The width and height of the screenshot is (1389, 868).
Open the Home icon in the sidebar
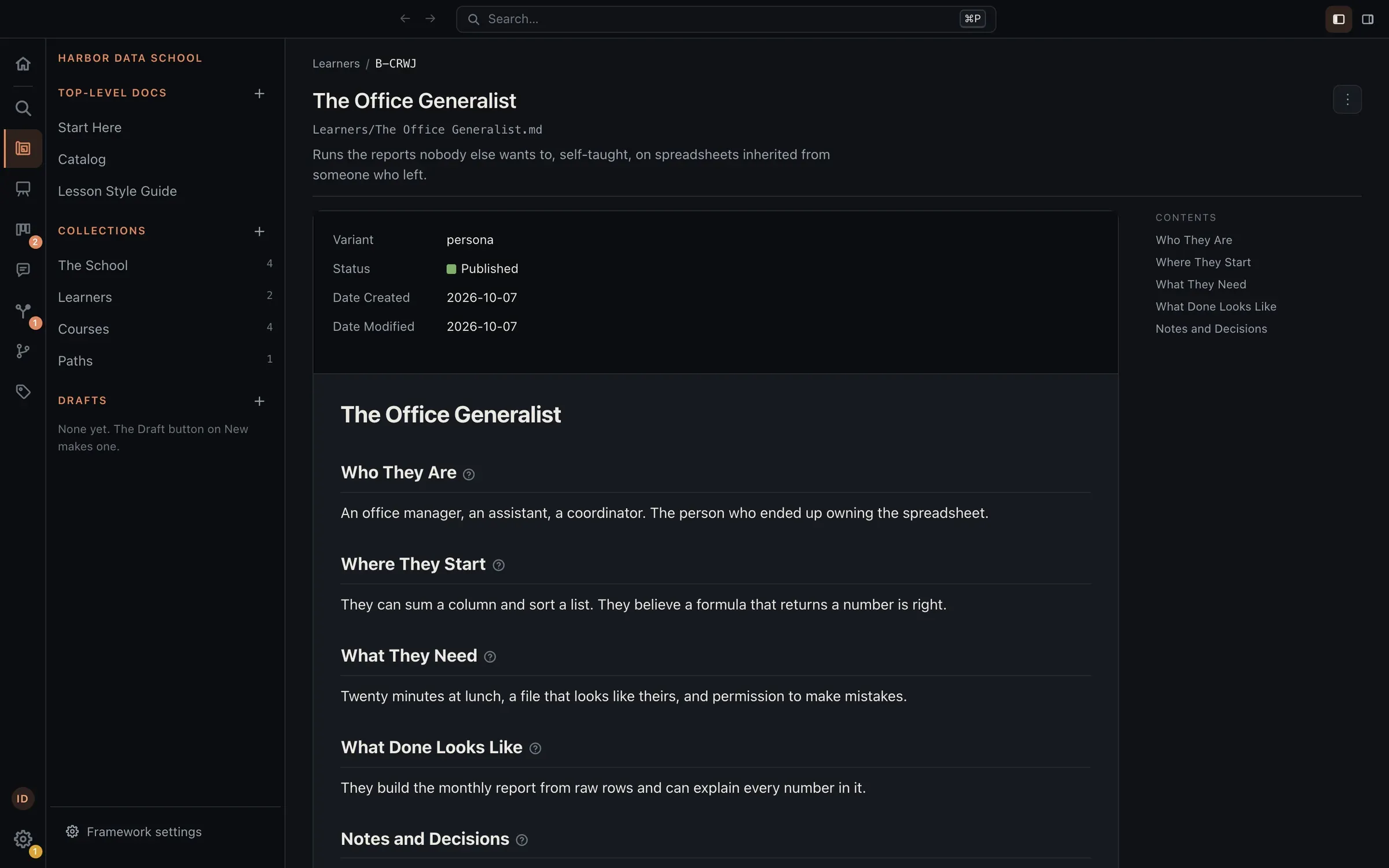coord(23,64)
